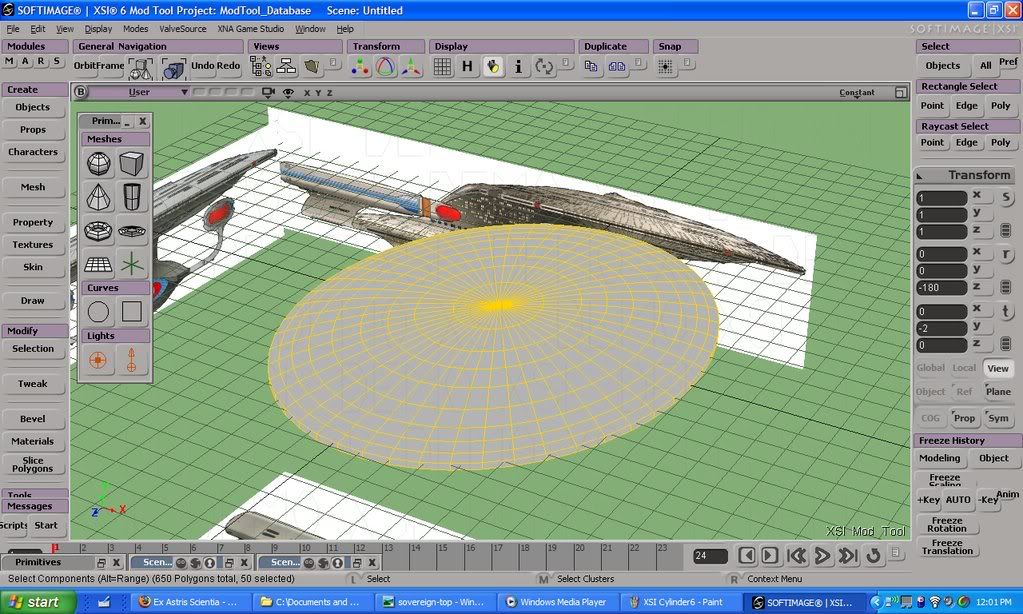Create a null object primitive
Image resolution: width=1023 pixels, height=614 pixels.
click(x=131, y=264)
